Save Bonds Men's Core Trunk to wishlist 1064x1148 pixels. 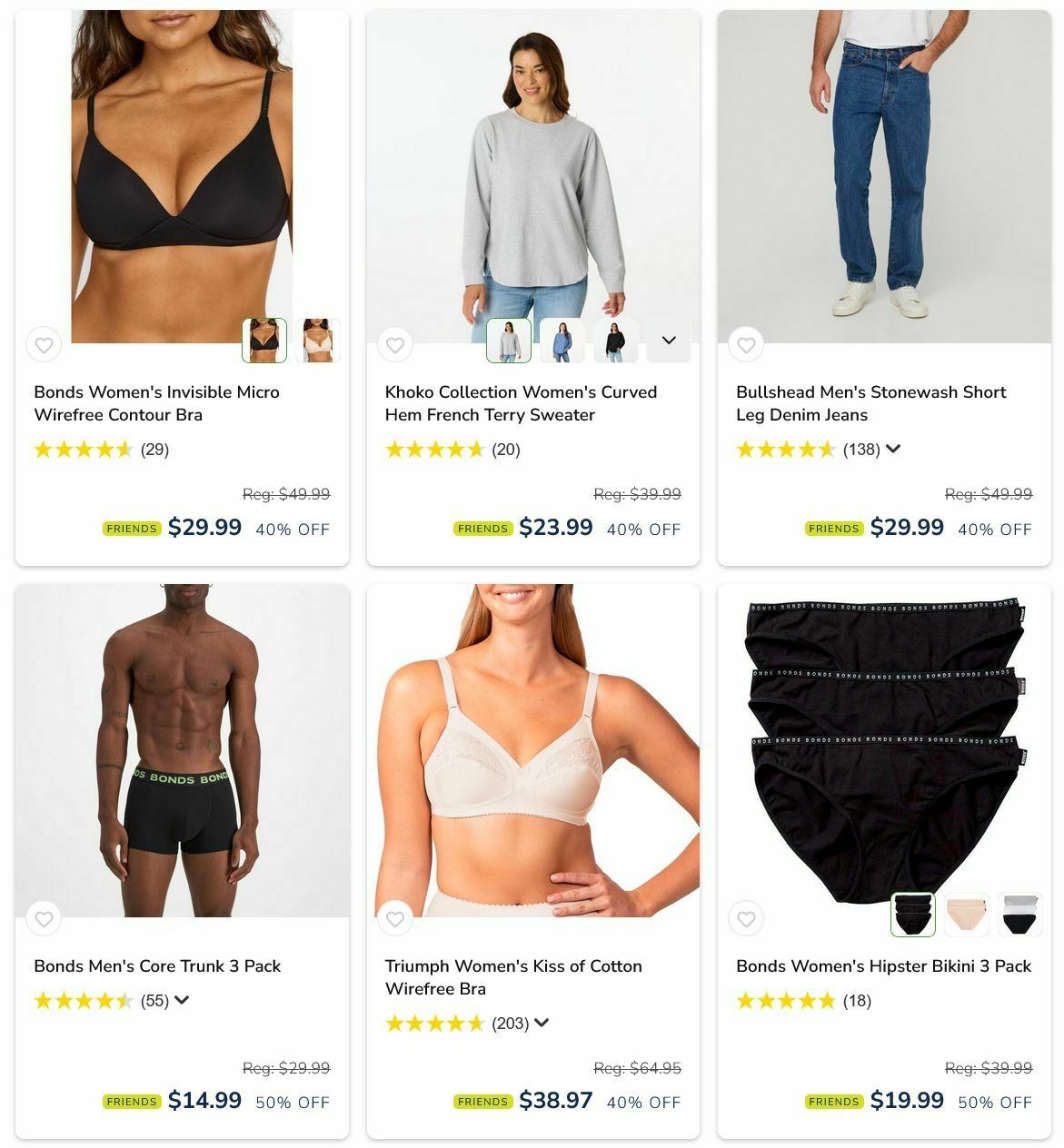(x=44, y=919)
